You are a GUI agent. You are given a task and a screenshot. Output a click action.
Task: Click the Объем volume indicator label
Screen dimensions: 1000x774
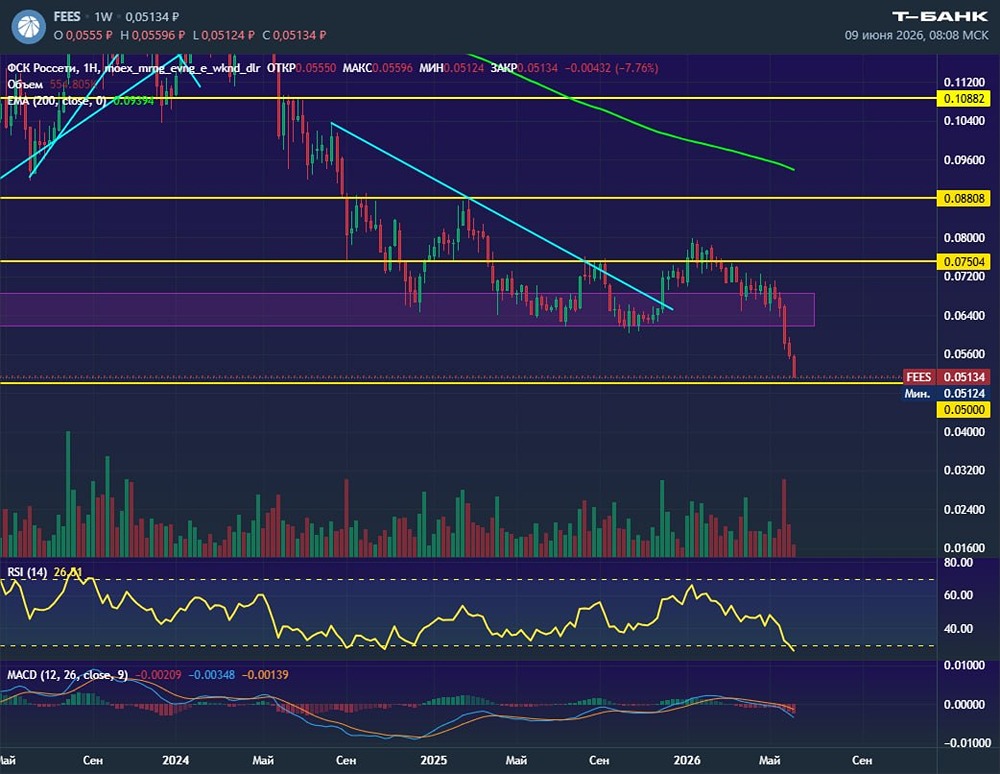(x=25, y=84)
